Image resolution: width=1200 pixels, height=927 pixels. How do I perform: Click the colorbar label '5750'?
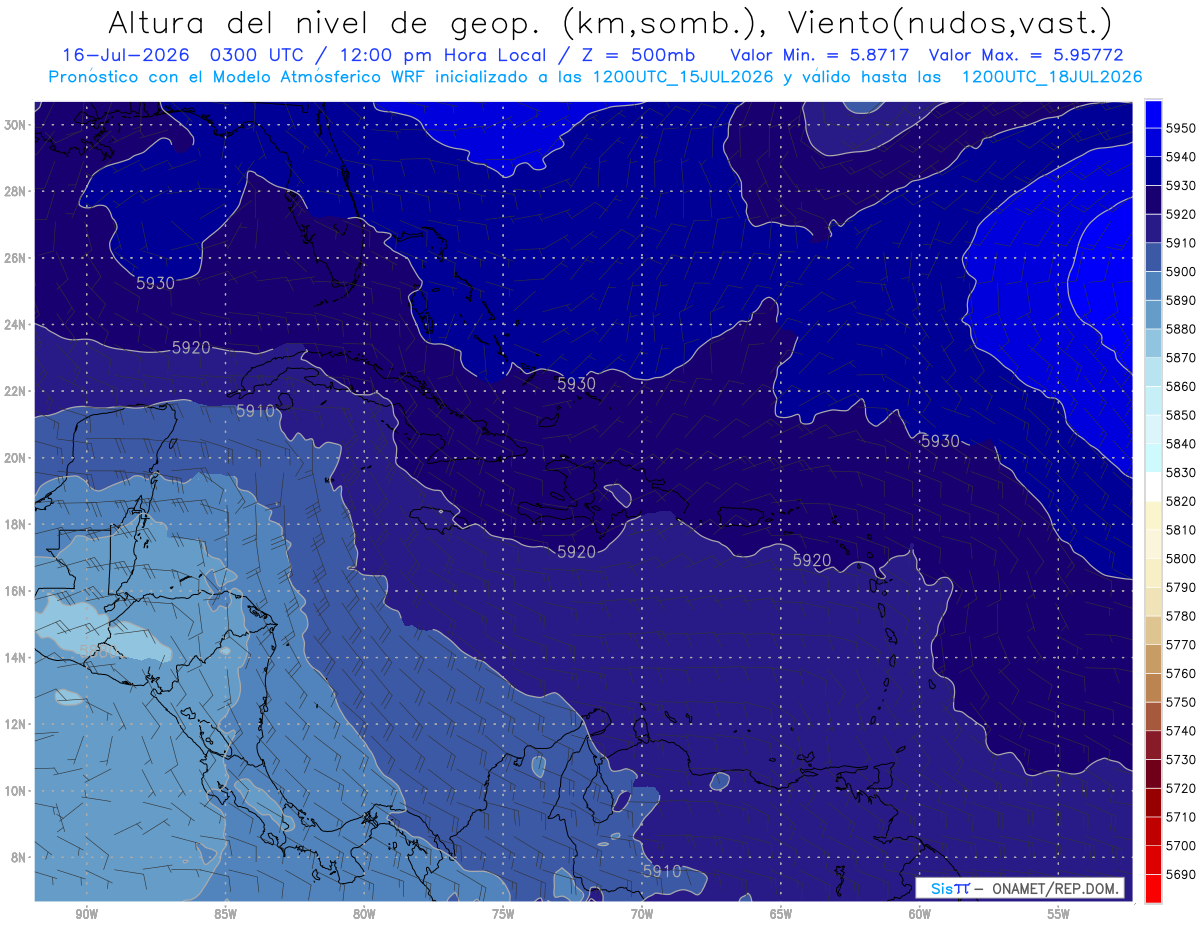[x=1181, y=702]
